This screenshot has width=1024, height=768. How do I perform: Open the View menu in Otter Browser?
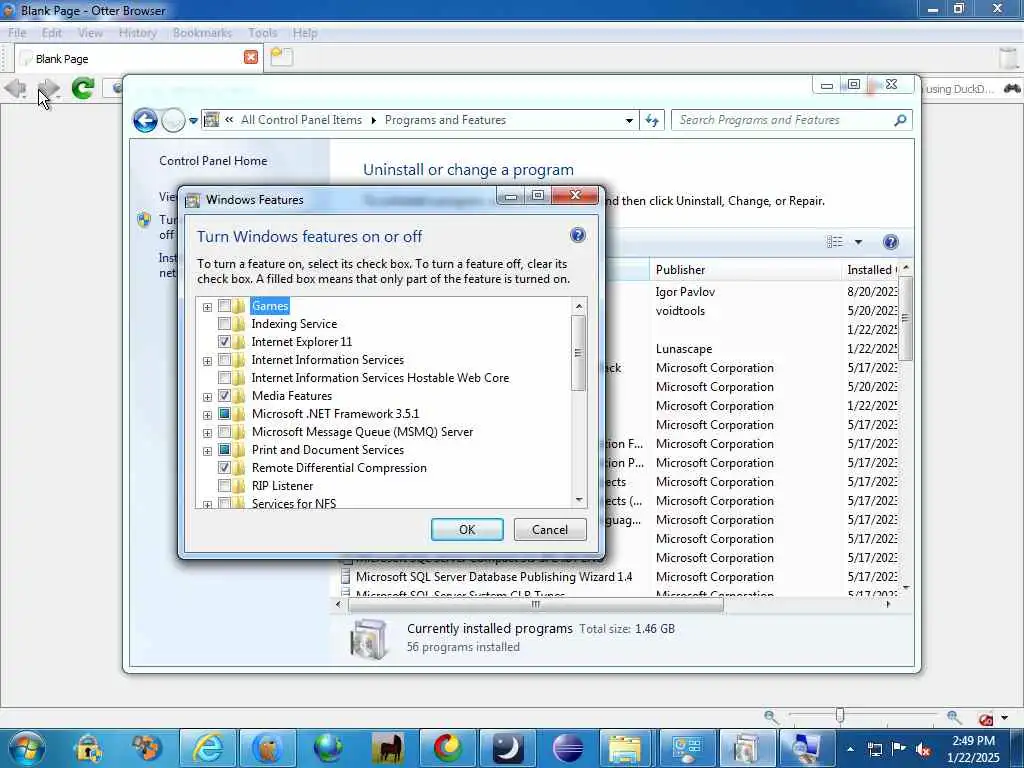[90, 33]
